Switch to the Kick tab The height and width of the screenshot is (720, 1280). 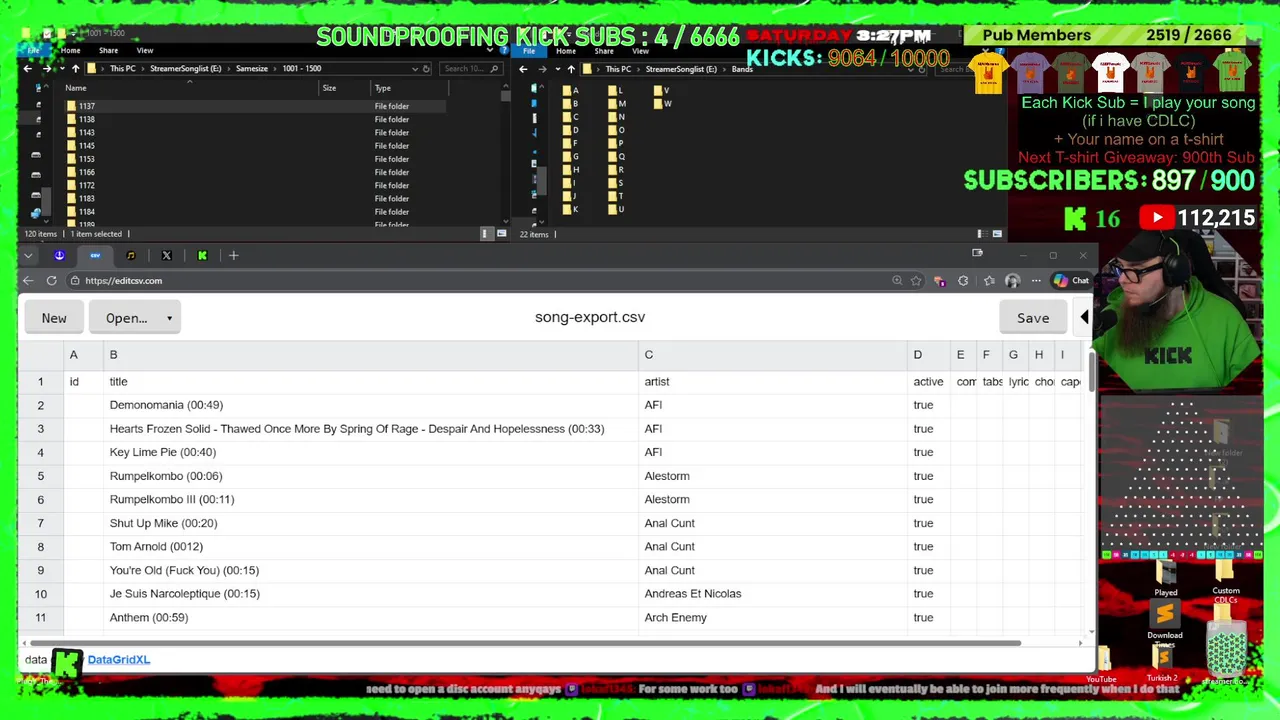point(202,256)
